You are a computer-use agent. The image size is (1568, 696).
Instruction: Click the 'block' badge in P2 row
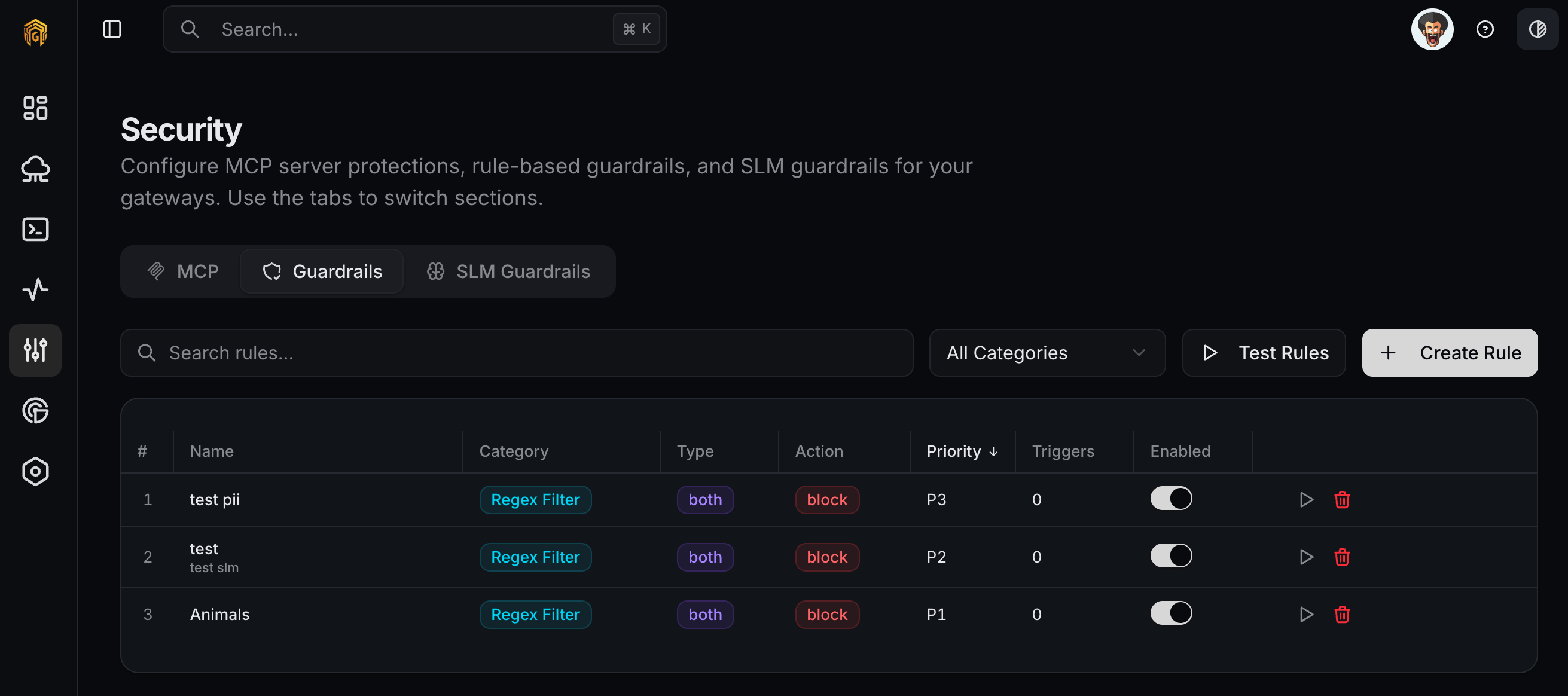pyautogui.click(x=826, y=557)
